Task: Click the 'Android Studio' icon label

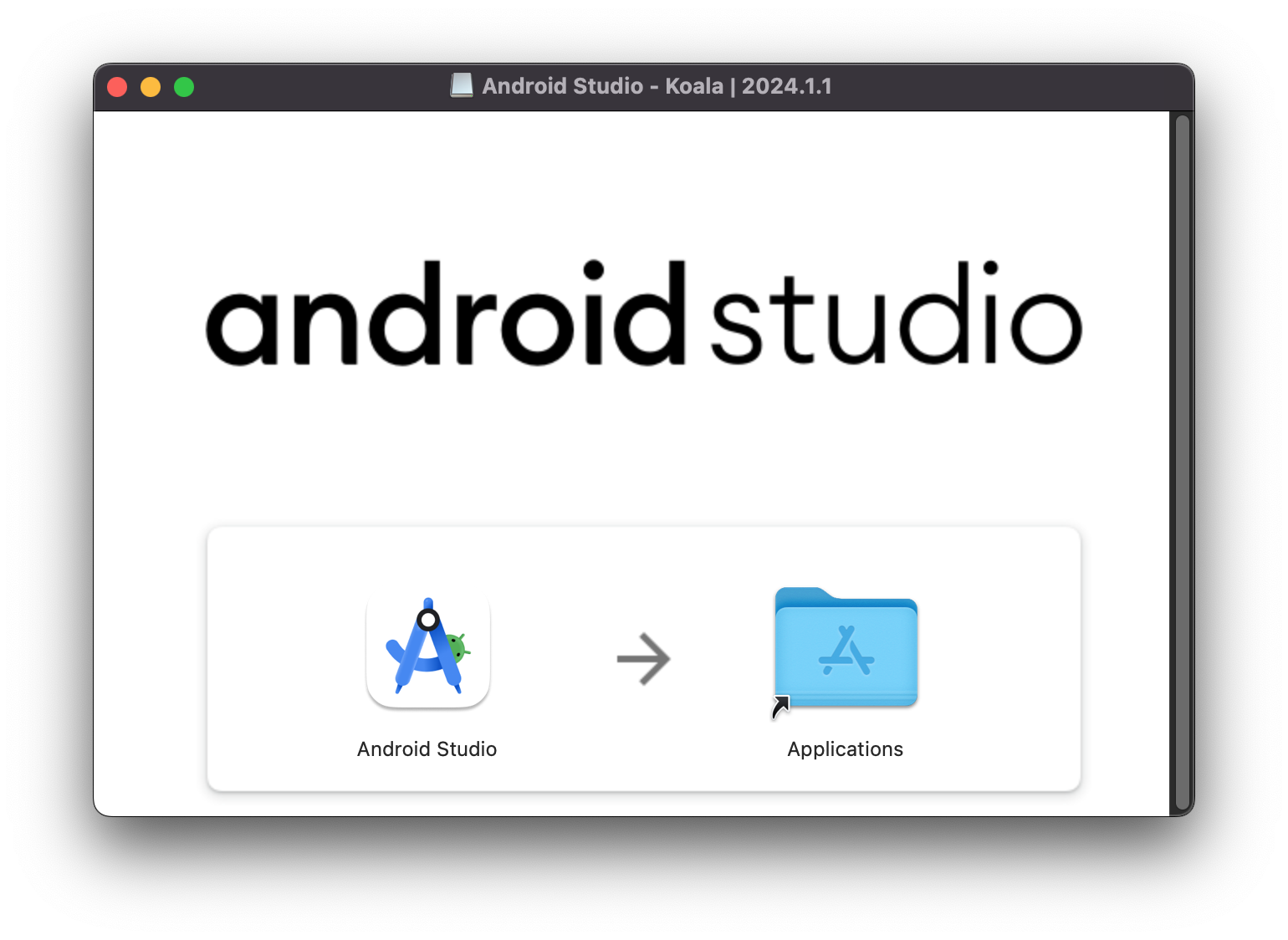Action: [x=427, y=749]
